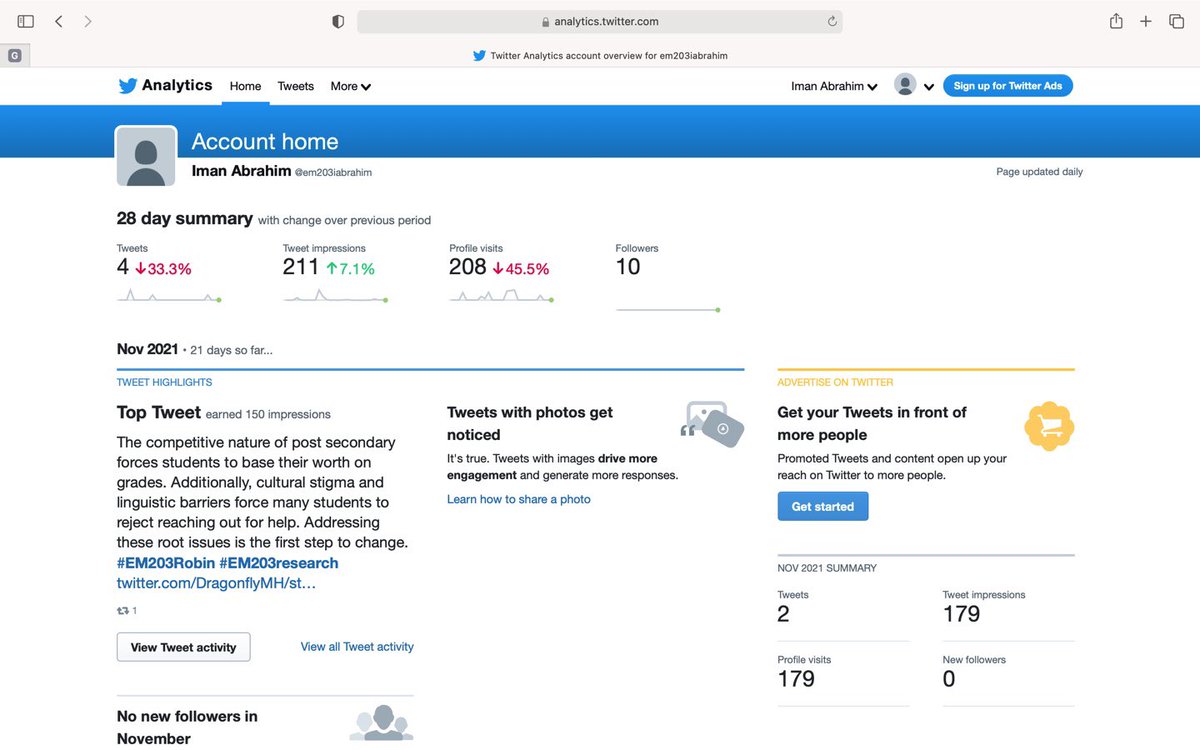
Task: Click Nov 2021 summary New followers 0
Action: click(949, 679)
